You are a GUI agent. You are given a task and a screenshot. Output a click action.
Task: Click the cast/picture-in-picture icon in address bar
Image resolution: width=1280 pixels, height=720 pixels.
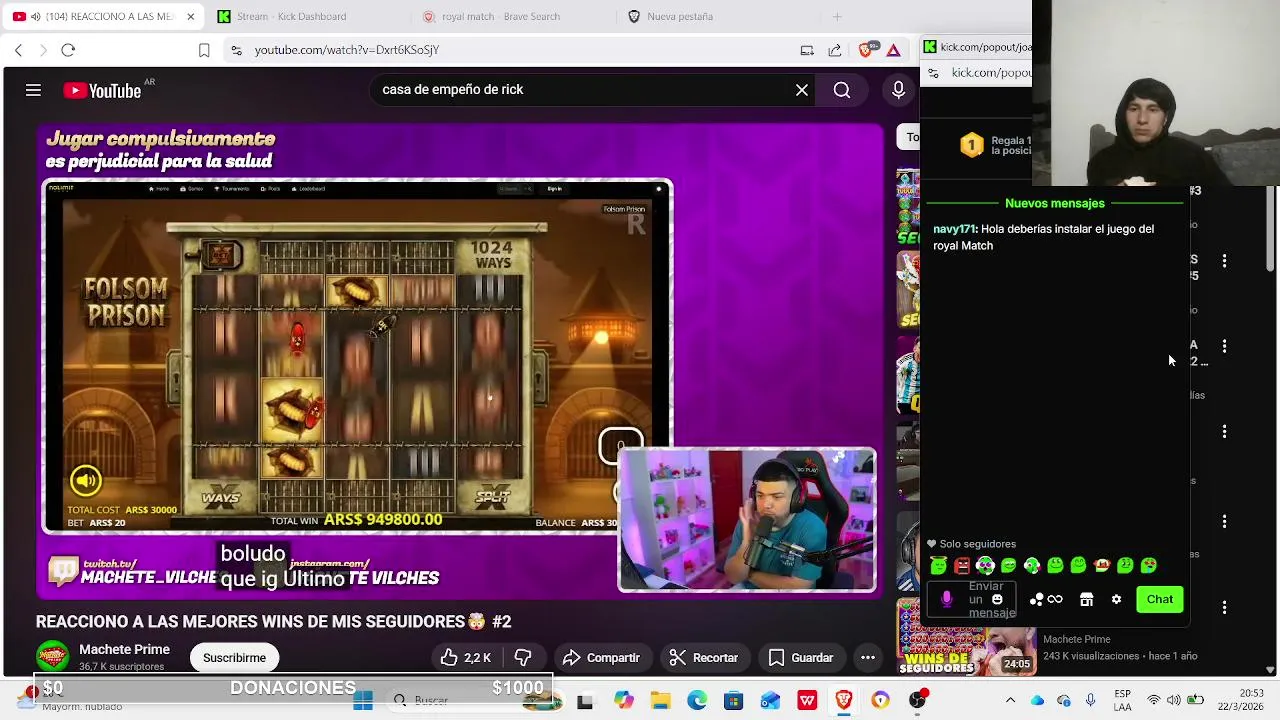click(x=807, y=50)
